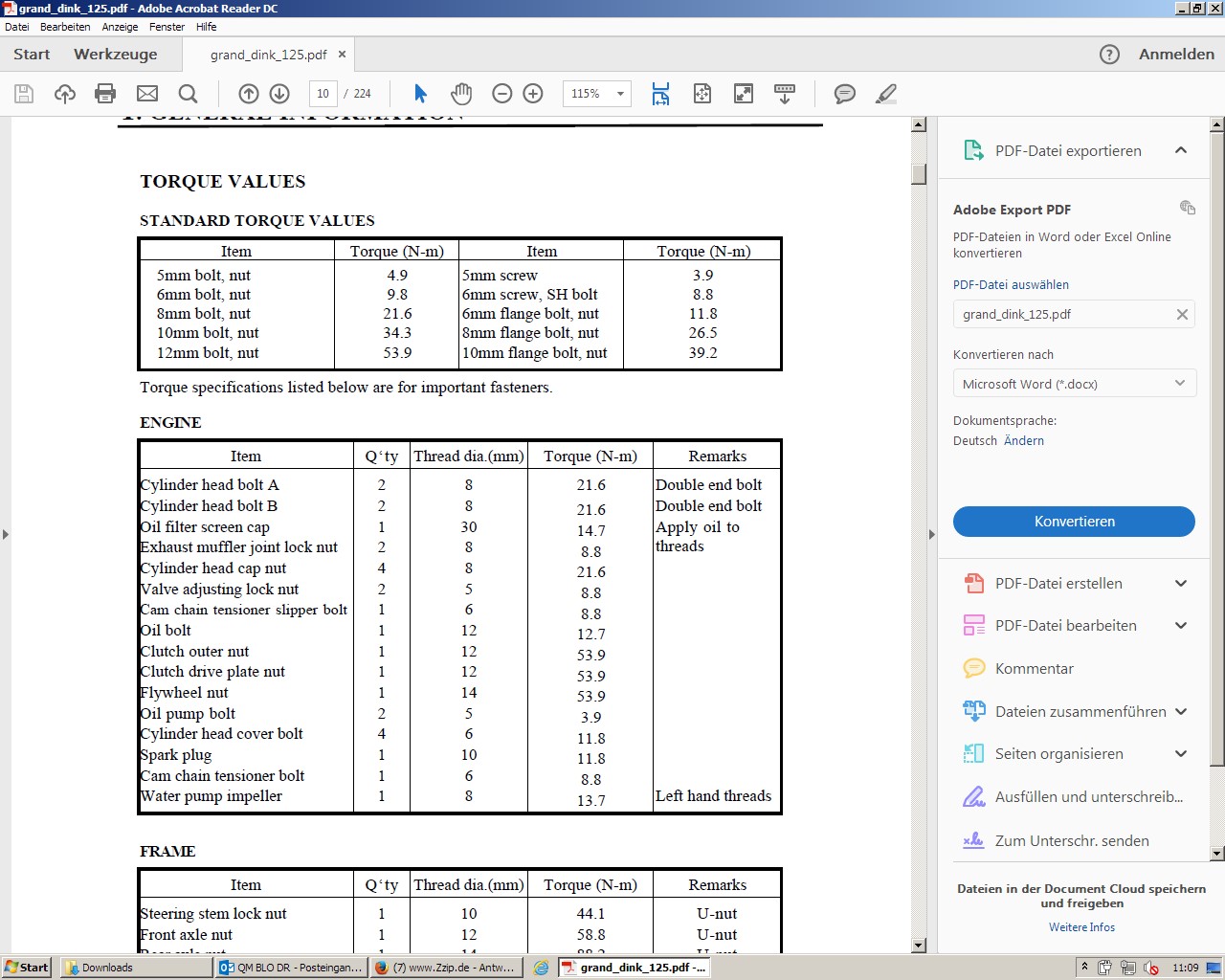Click the read mode download-style icon
The image size is (1225, 980).
point(785,94)
